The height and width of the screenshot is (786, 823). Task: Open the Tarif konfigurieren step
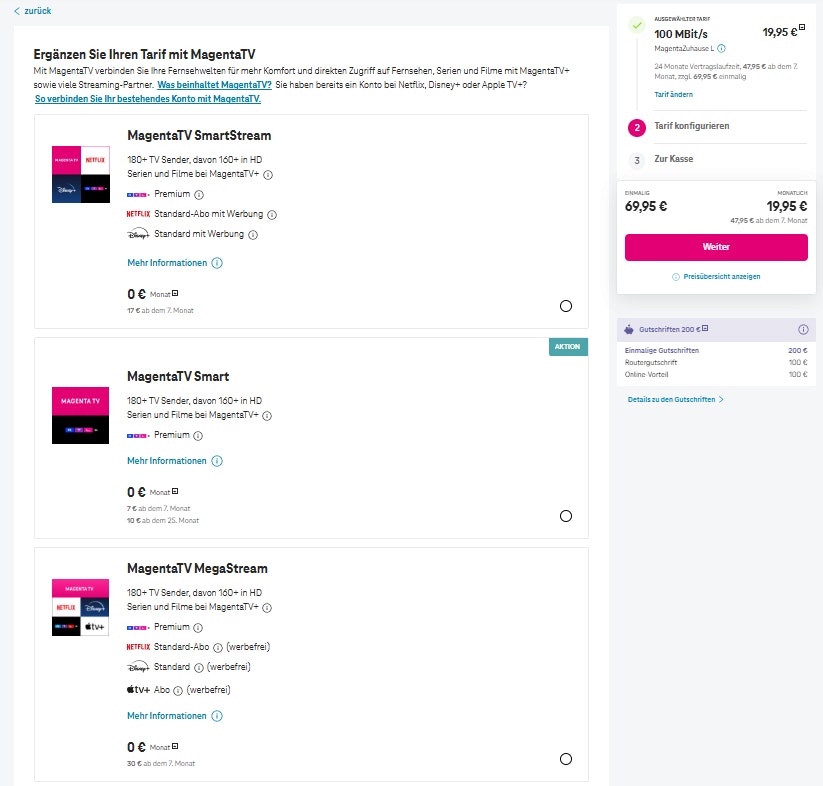689,127
